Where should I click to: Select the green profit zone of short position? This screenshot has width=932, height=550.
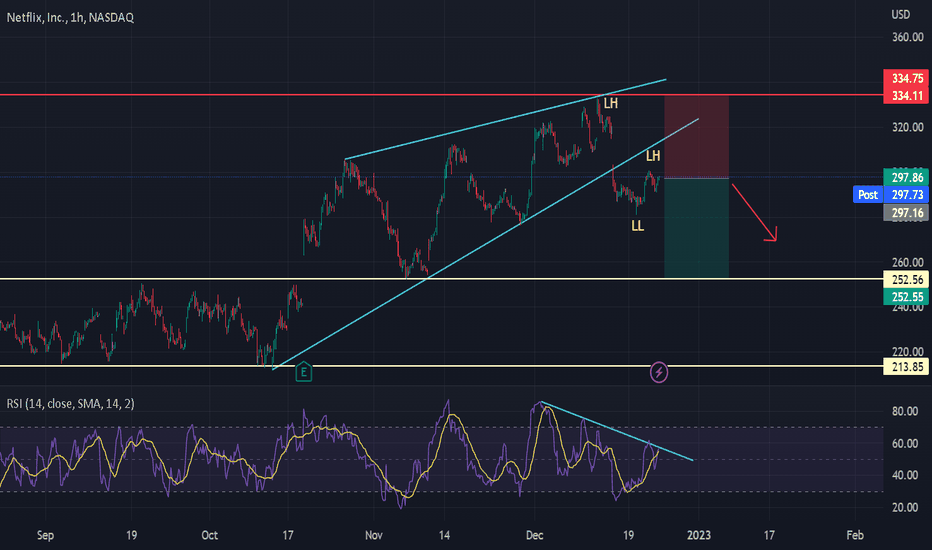[x=697, y=228]
